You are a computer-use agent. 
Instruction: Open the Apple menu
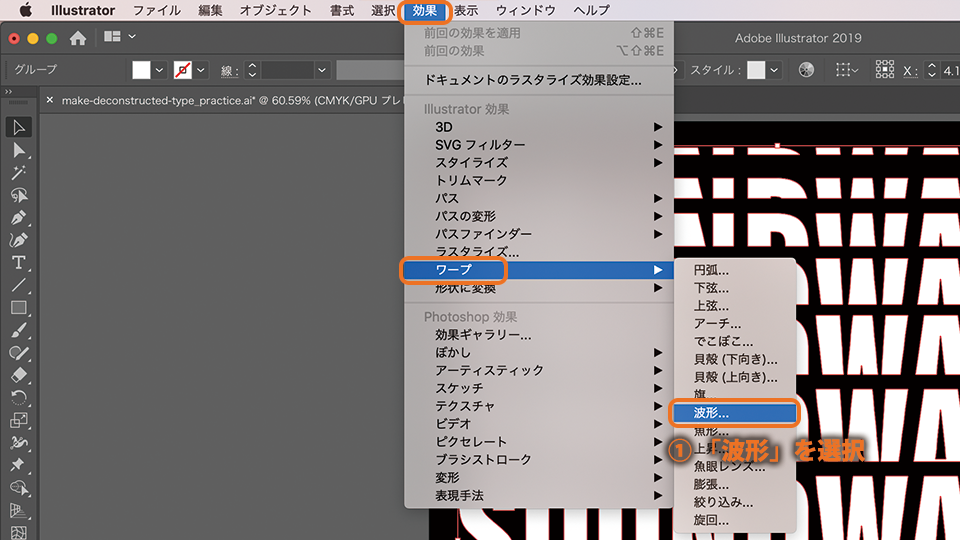coord(26,10)
